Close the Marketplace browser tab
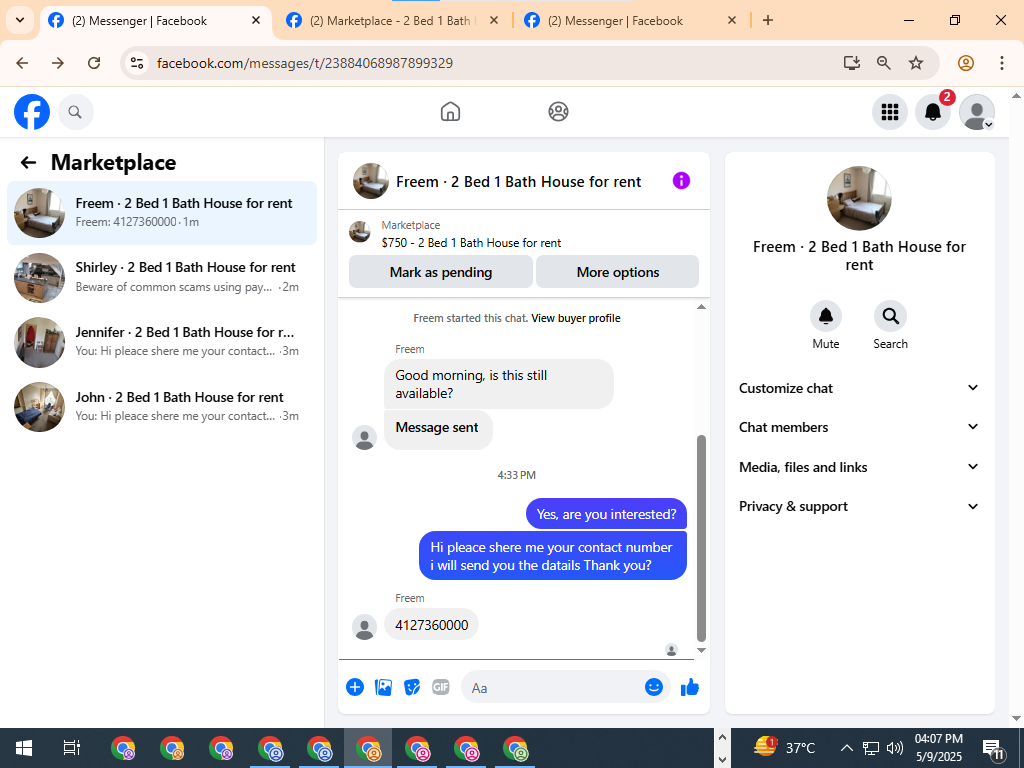Screen dimensions: 1024x768 [x=494, y=20]
